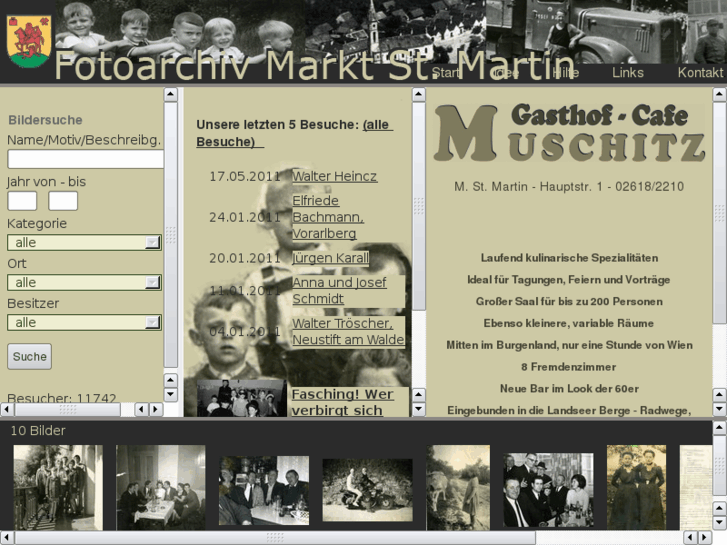The height and width of the screenshot is (545, 727).
Task: Click the search panel vertical scrollbar thumb
Action: click(171, 234)
